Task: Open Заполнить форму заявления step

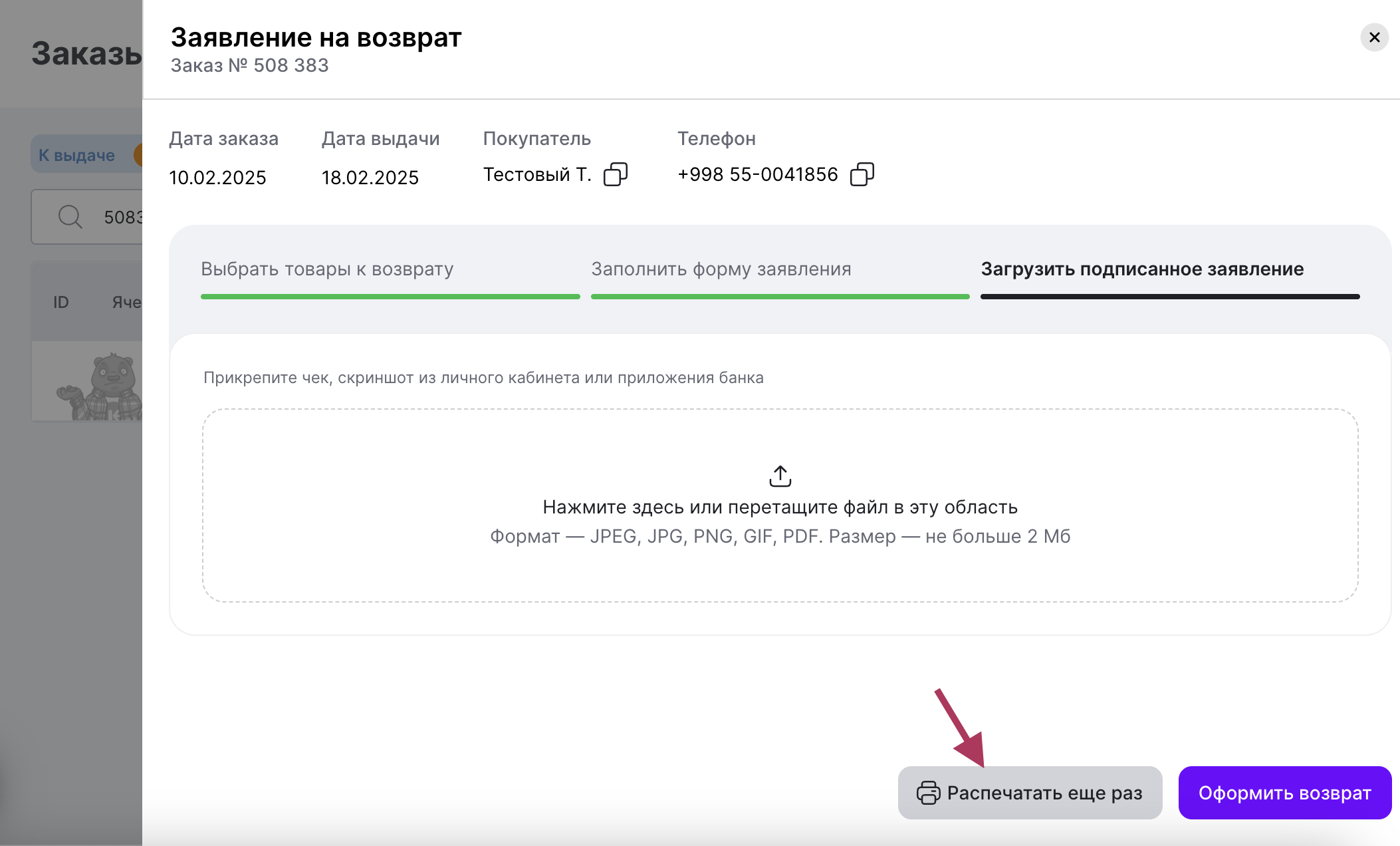Action: (721, 269)
